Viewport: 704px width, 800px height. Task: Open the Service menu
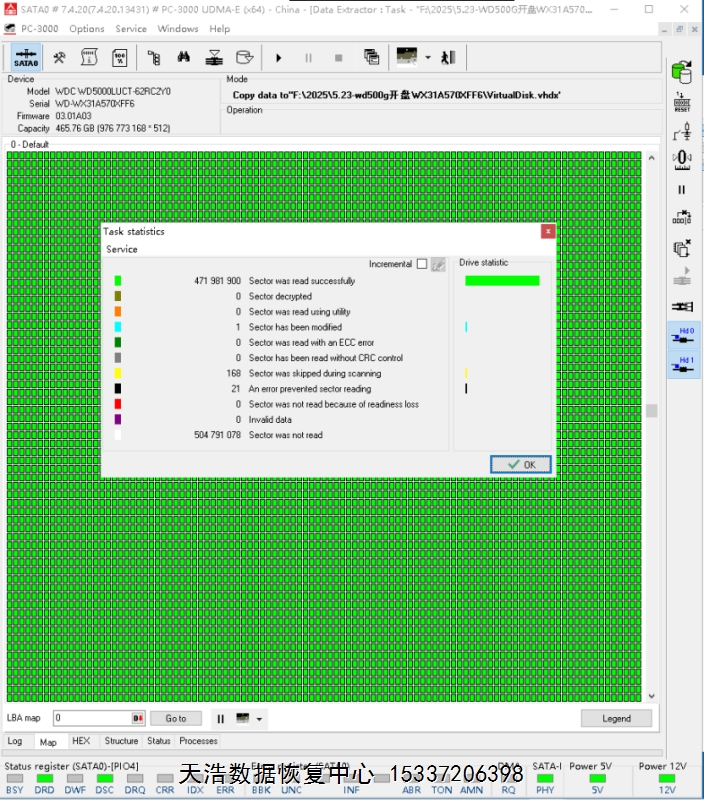[x=131, y=29]
